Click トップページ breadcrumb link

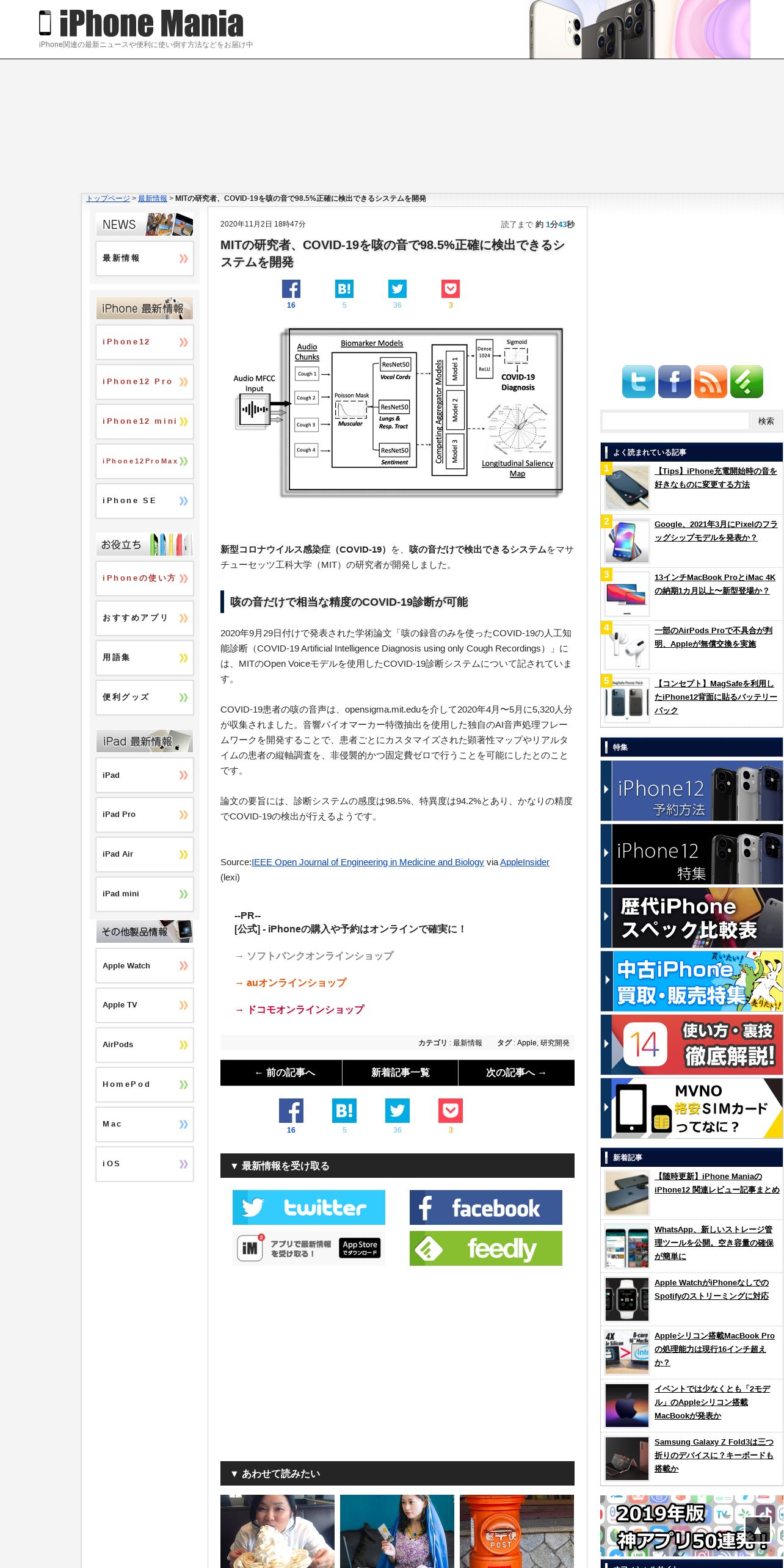[x=108, y=198]
